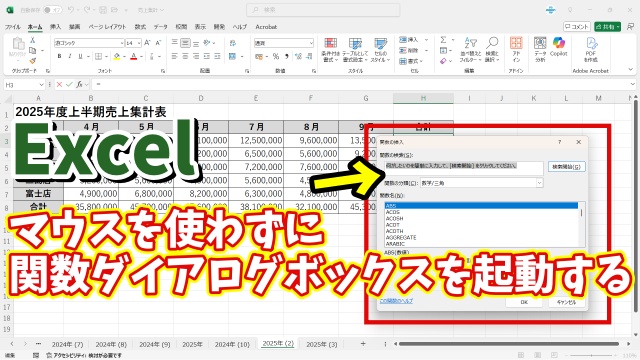The image size is (640, 360).
Task: Click the Decrease Decimal icon
Action: point(309,56)
